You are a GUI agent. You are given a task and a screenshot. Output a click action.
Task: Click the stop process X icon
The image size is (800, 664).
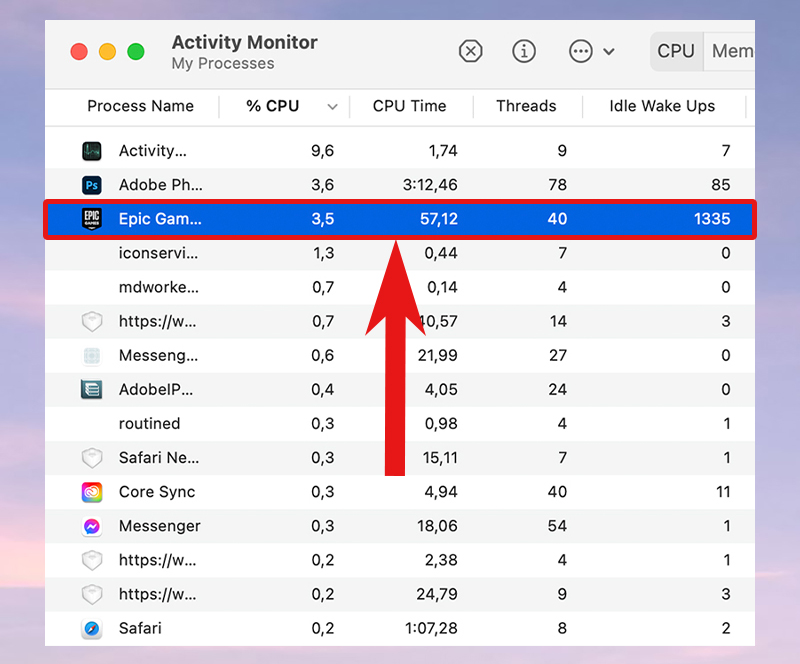[470, 51]
